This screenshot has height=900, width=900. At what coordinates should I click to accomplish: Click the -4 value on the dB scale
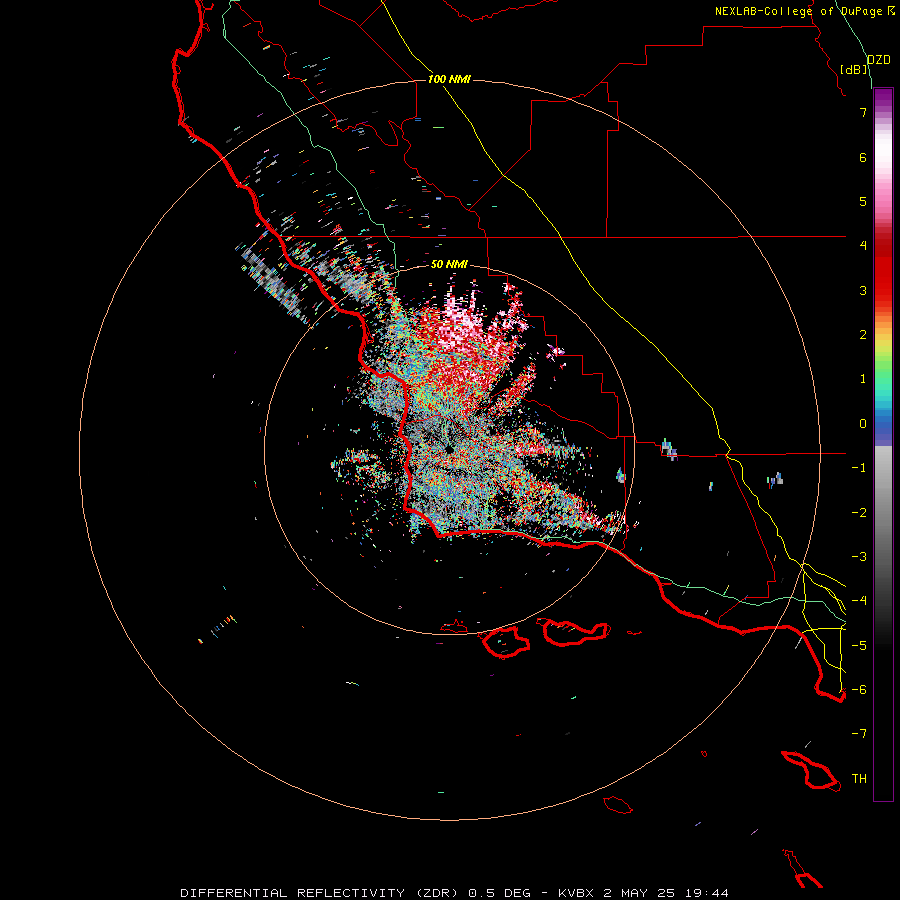pos(859,600)
